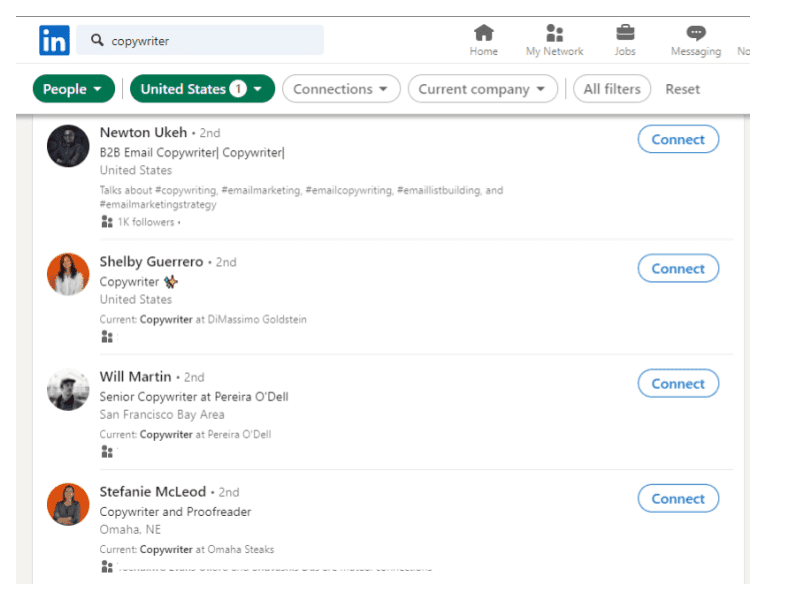Click mutual connections icon under Will Martin
Viewport: 800px width, 600px height.
click(107, 452)
